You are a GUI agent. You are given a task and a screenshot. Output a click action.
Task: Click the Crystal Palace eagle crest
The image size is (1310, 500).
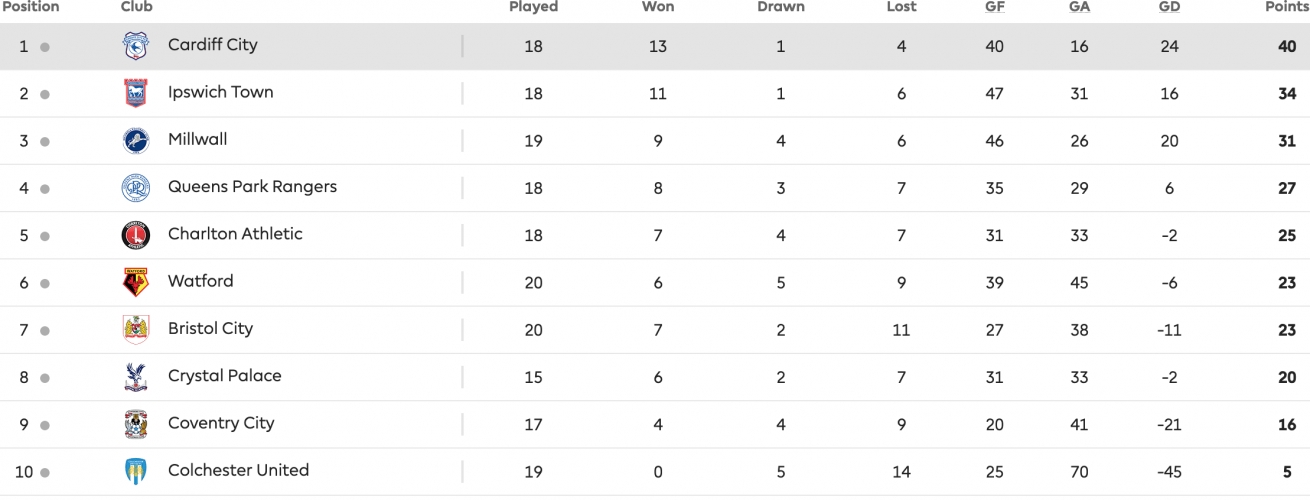[x=135, y=377]
